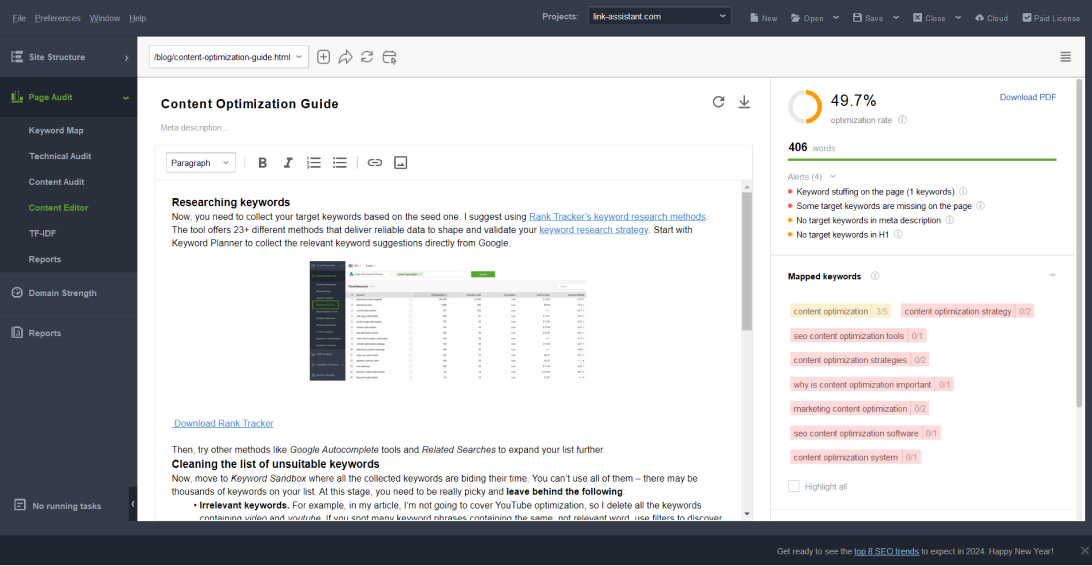The image size is (1092, 566).
Task: Insert hyperlink using link icon
Action: pos(375,163)
